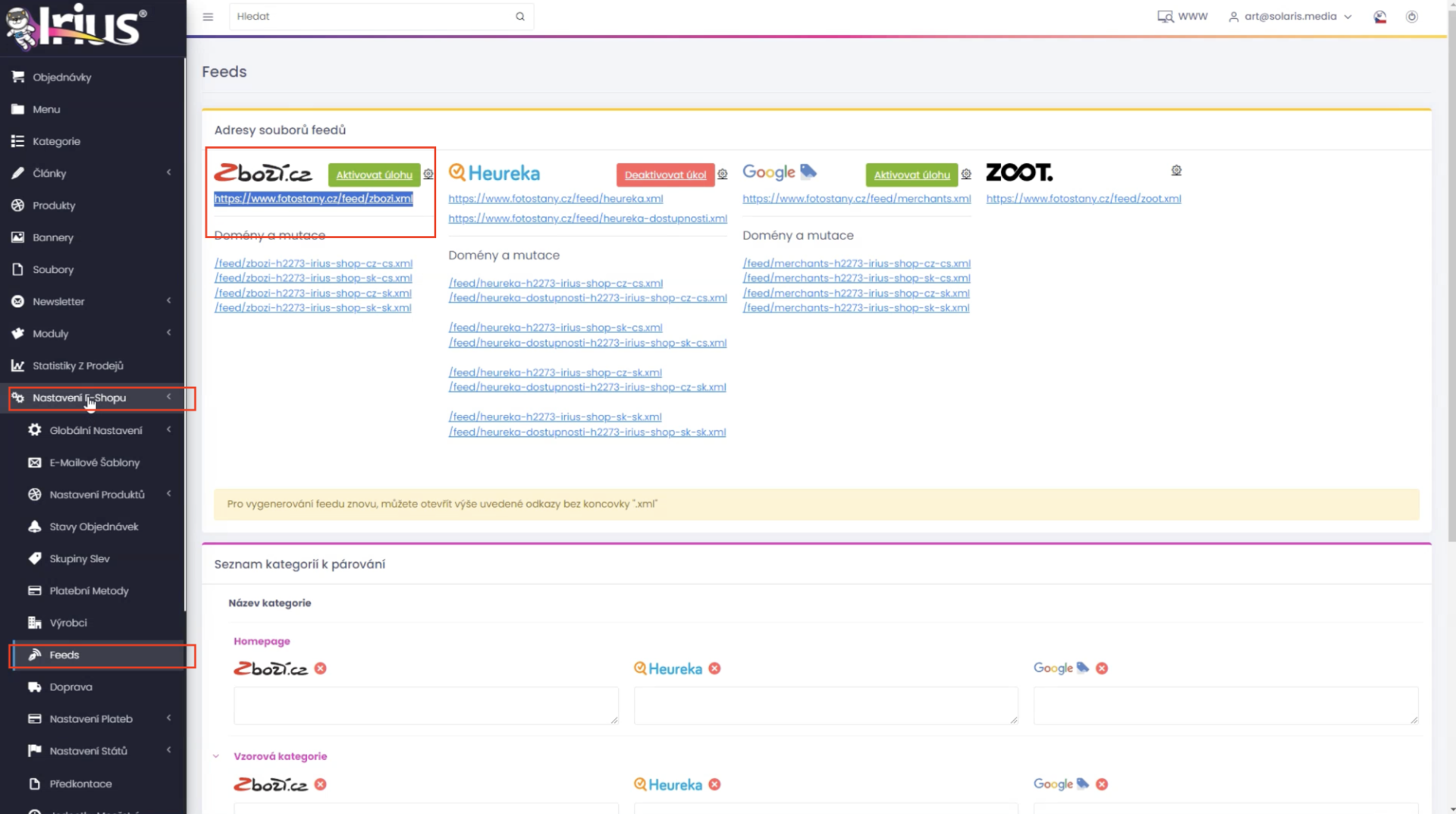1456x814 pixels.
Task: Open the heureka.xml feed link
Action: click(x=555, y=199)
